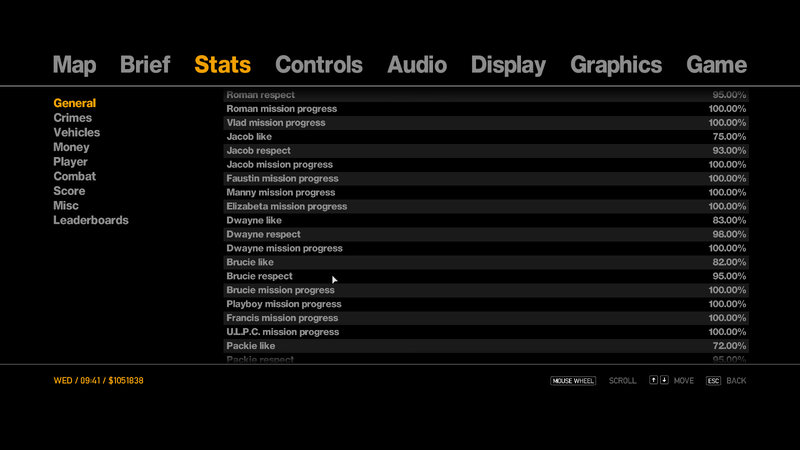Click the 98.00% Dwayne respect value
The image size is (800, 450).
729,234
